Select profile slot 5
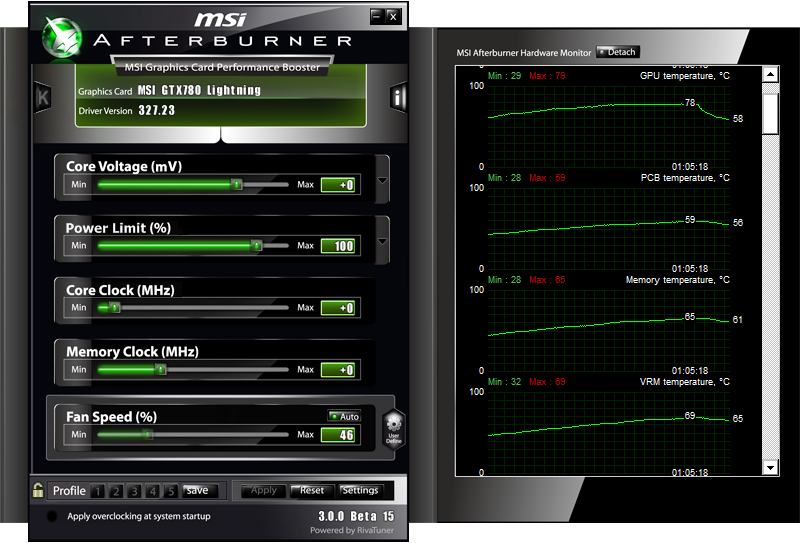 coord(171,491)
